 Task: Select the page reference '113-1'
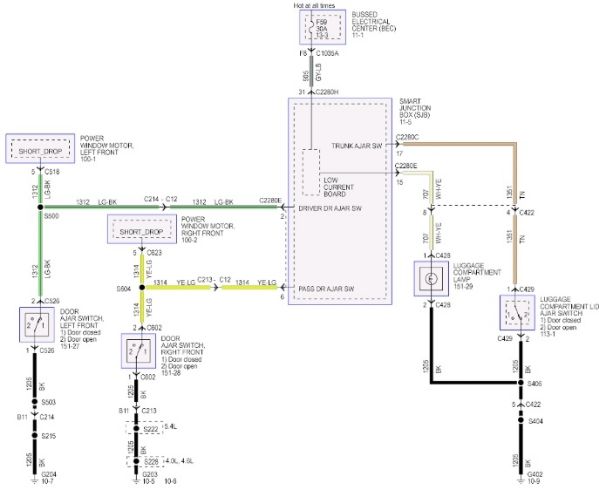pos(548,334)
